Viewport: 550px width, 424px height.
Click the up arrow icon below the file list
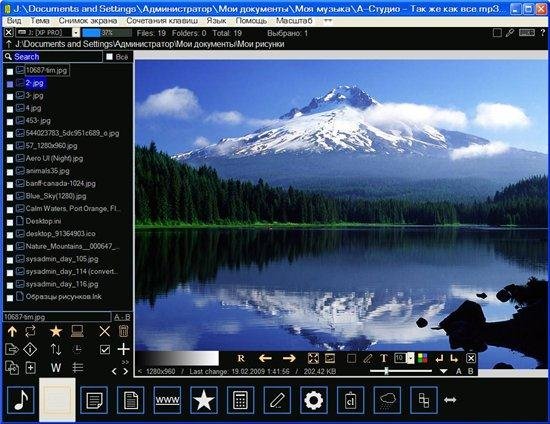tap(12, 331)
